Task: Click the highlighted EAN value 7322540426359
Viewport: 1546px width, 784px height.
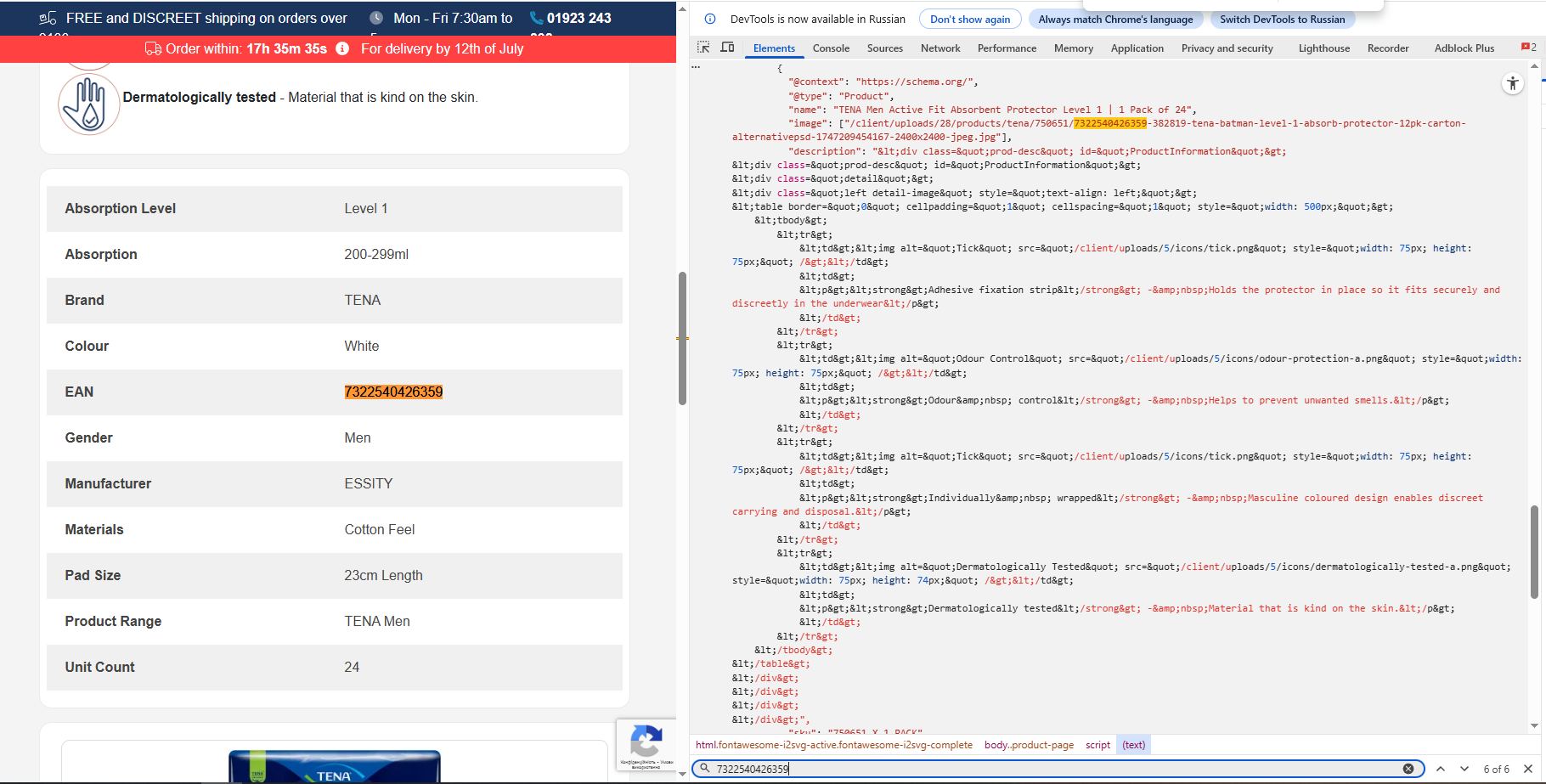Action: point(393,392)
